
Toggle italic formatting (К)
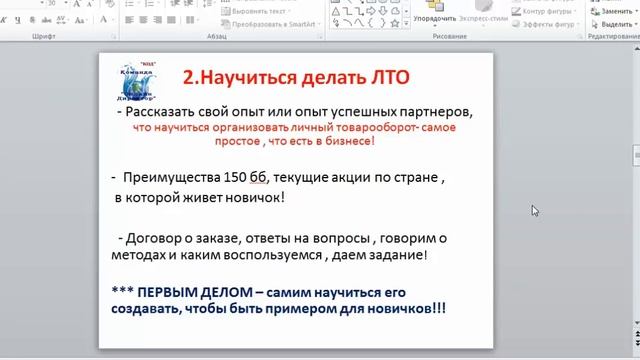point(3,20)
